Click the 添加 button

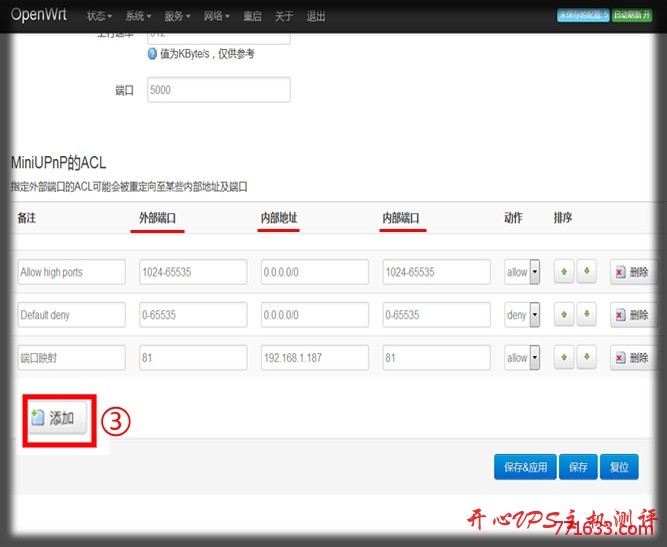pyautogui.click(x=59, y=418)
